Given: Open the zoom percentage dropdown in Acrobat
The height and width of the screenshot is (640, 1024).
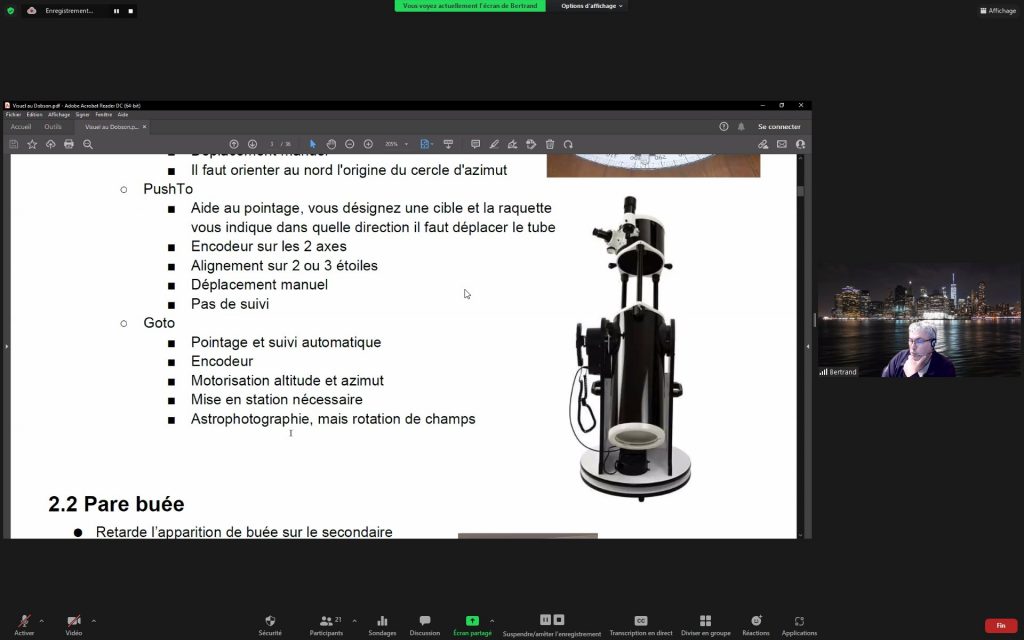Looking at the screenshot, I should pyautogui.click(x=406, y=144).
